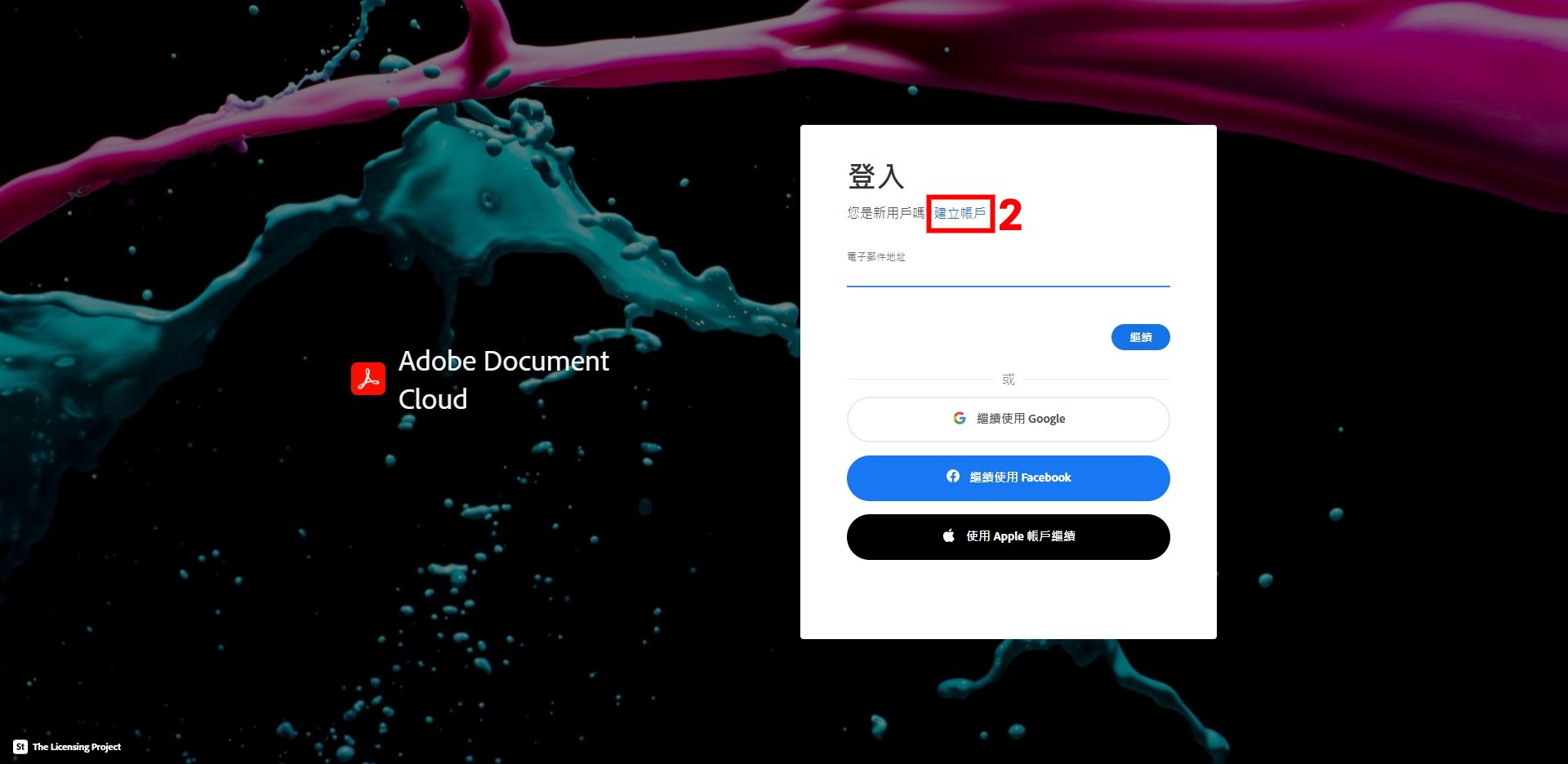Click the 您是新用戶嗎 prompt text
This screenshot has width=1568, height=764.
coord(885,213)
